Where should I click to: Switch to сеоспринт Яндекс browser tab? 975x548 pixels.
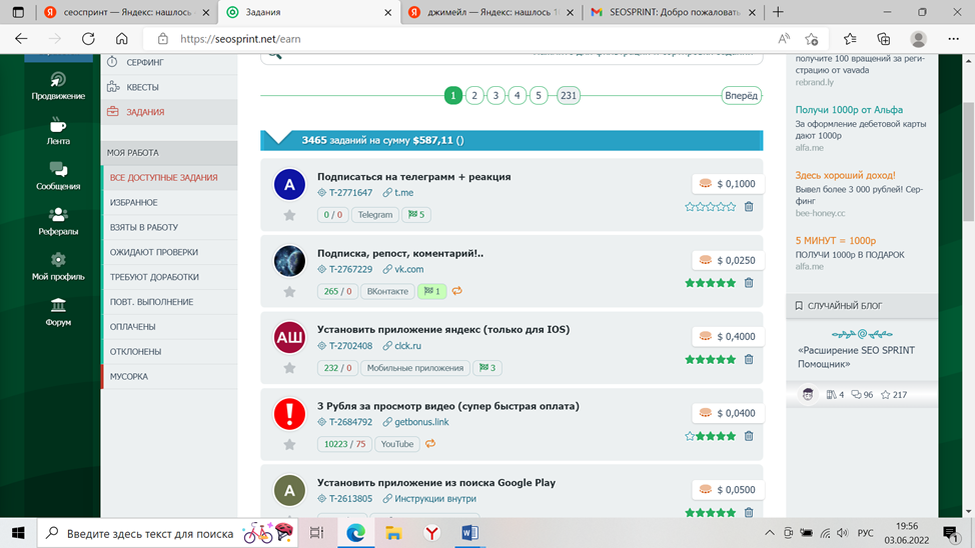[x=127, y=12]
